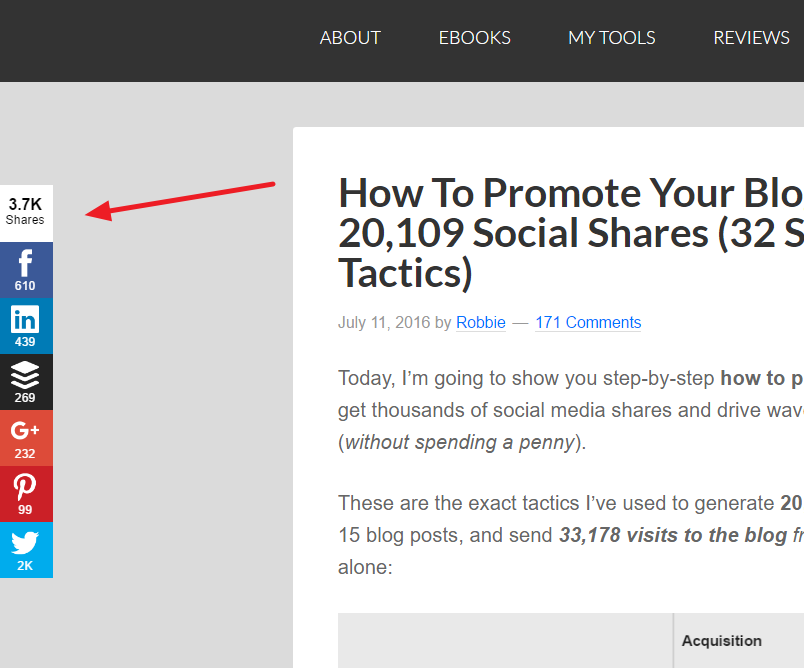Screen dimensions: 804x668
Task: Open the author link Robbie
Action: 480,322
